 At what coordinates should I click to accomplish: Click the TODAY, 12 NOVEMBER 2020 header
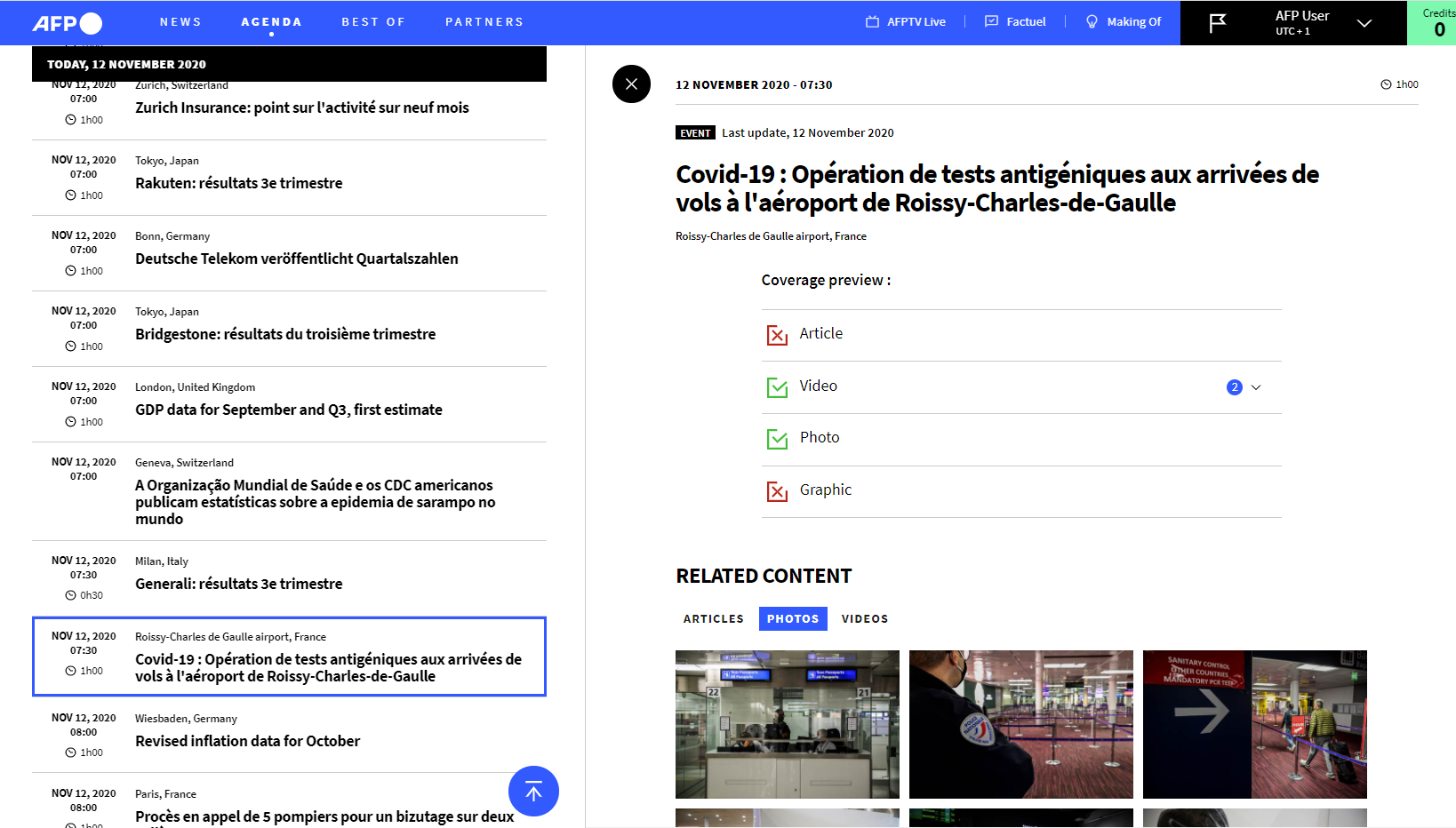point(289,64)
